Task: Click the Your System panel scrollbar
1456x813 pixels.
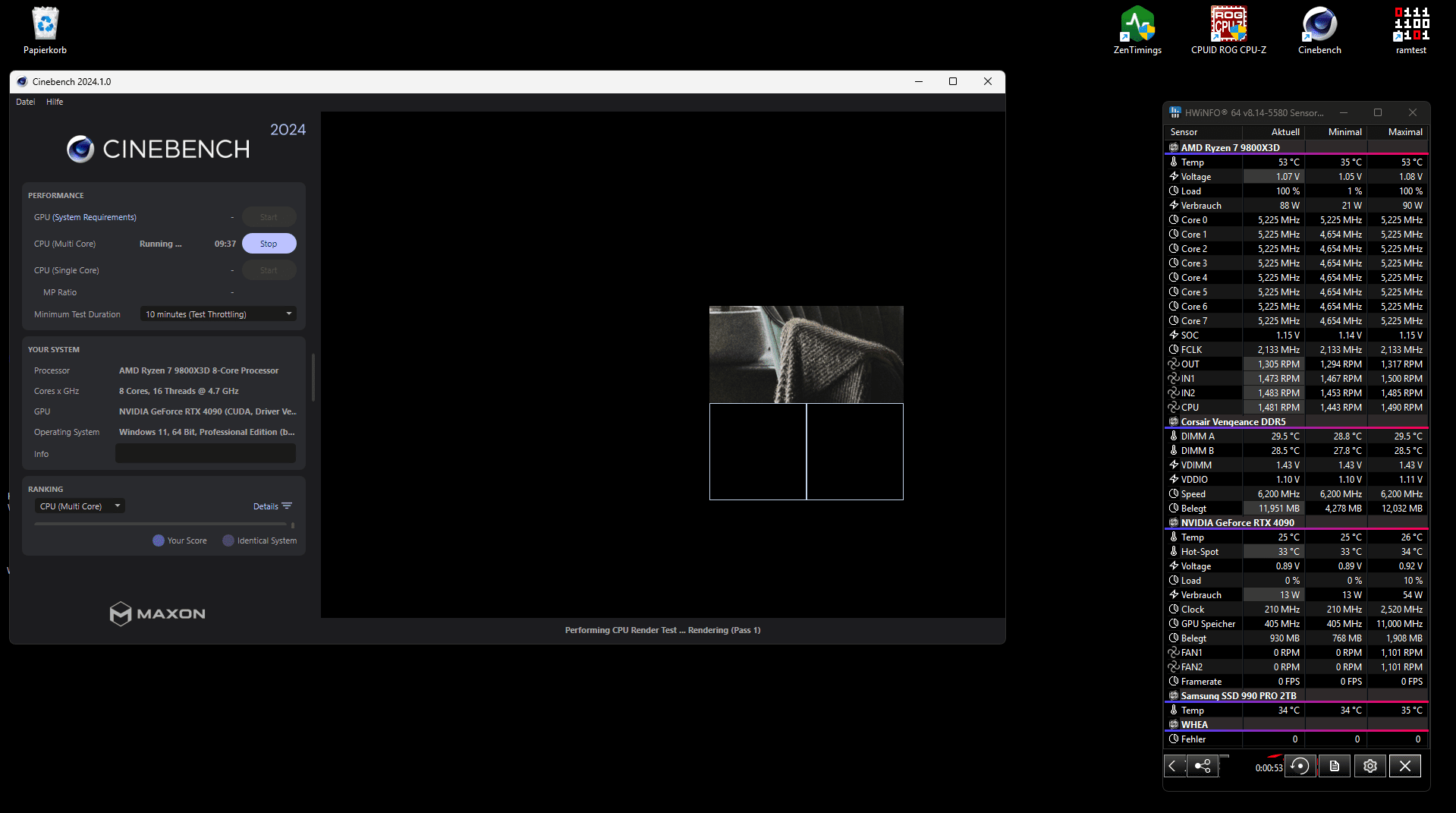Action: tap(313, 377)
